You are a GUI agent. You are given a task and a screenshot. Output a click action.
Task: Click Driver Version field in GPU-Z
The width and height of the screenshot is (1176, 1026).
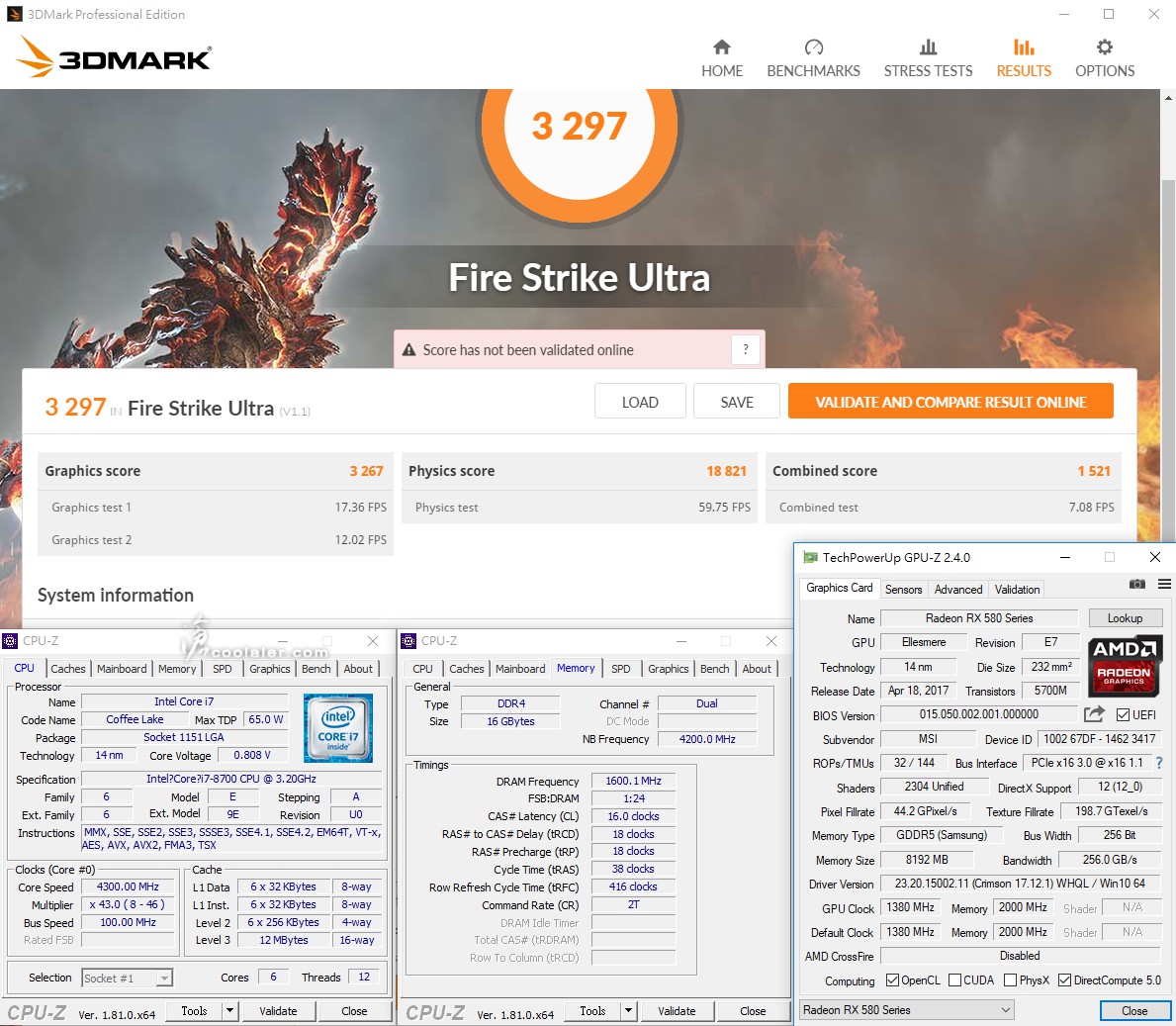point(1020,884)
